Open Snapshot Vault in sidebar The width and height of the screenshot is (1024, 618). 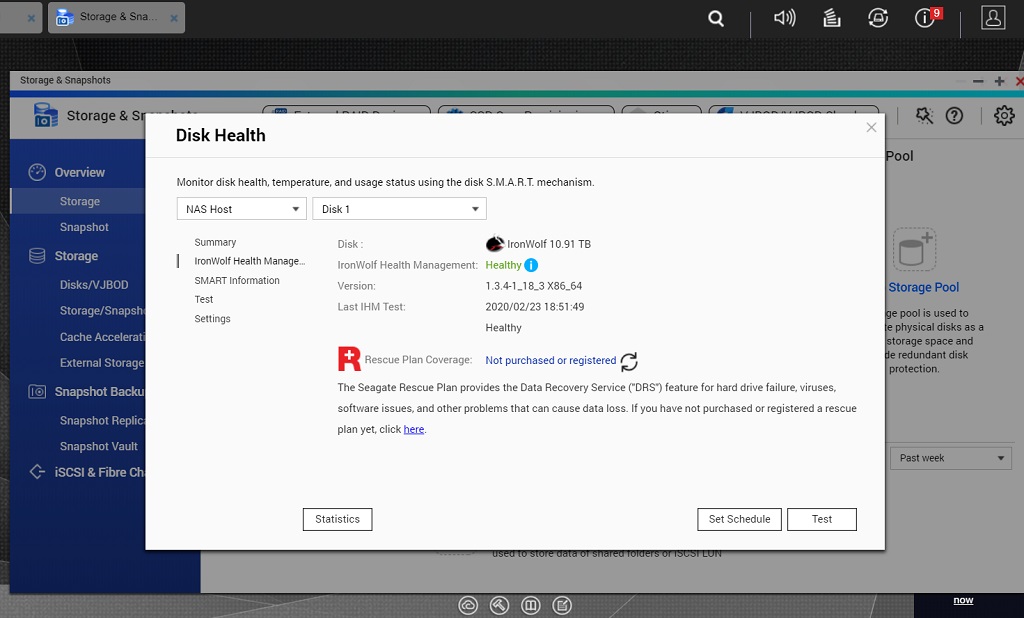pos(99,446)
